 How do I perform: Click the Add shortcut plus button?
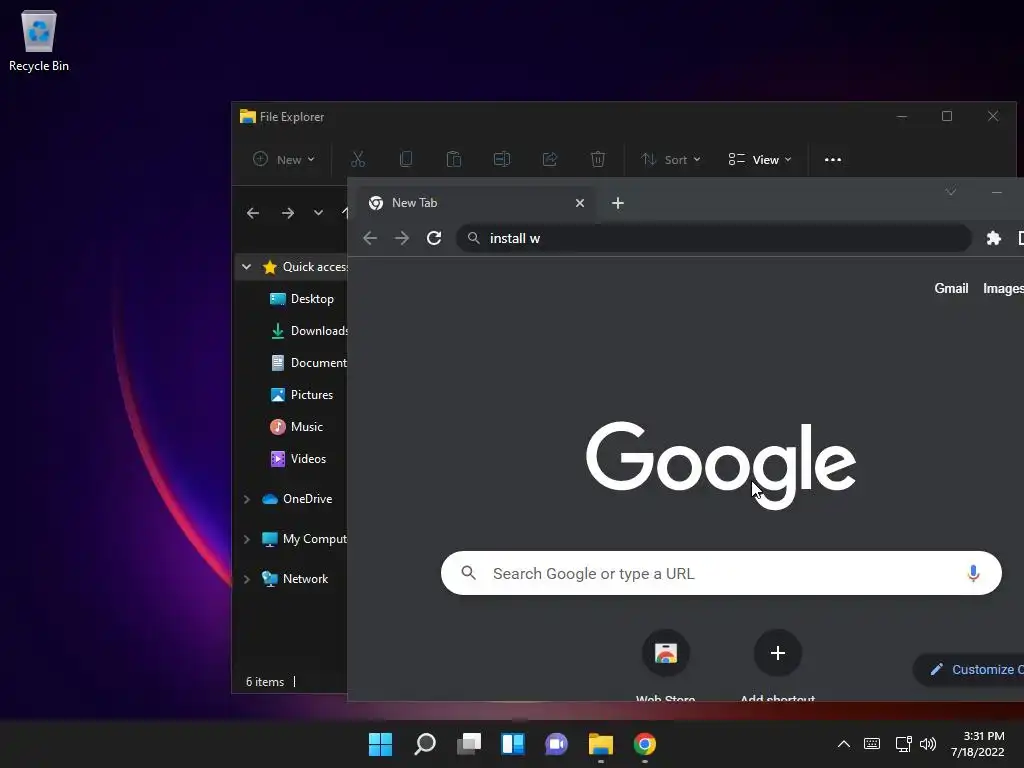[x=777, y=653]
